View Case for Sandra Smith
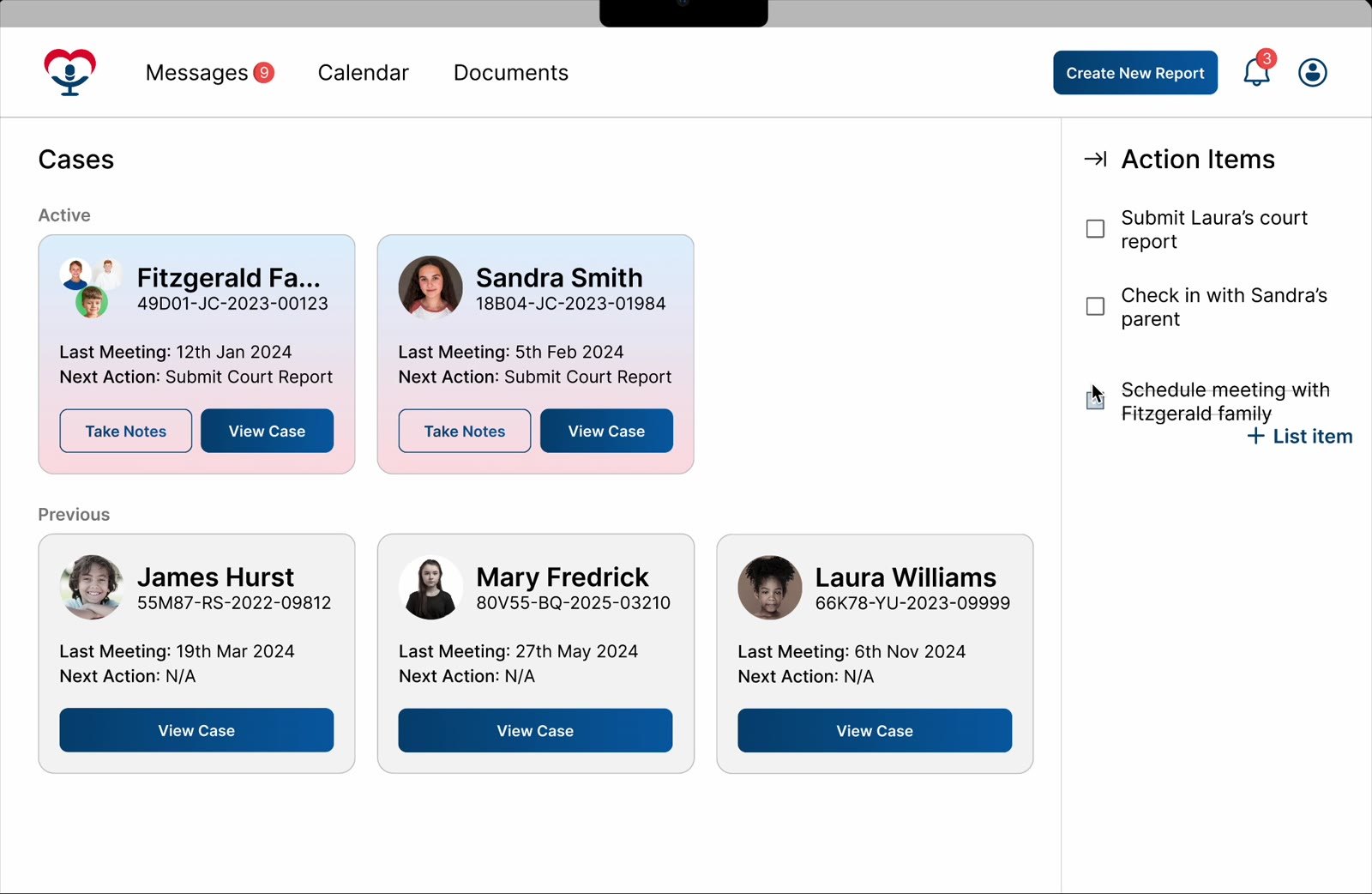Screen dimensions: 1372x894 tap(606, 431)
